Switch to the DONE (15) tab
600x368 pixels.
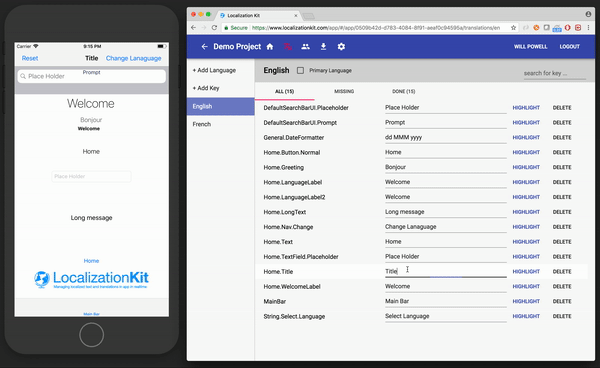[403, 91]
